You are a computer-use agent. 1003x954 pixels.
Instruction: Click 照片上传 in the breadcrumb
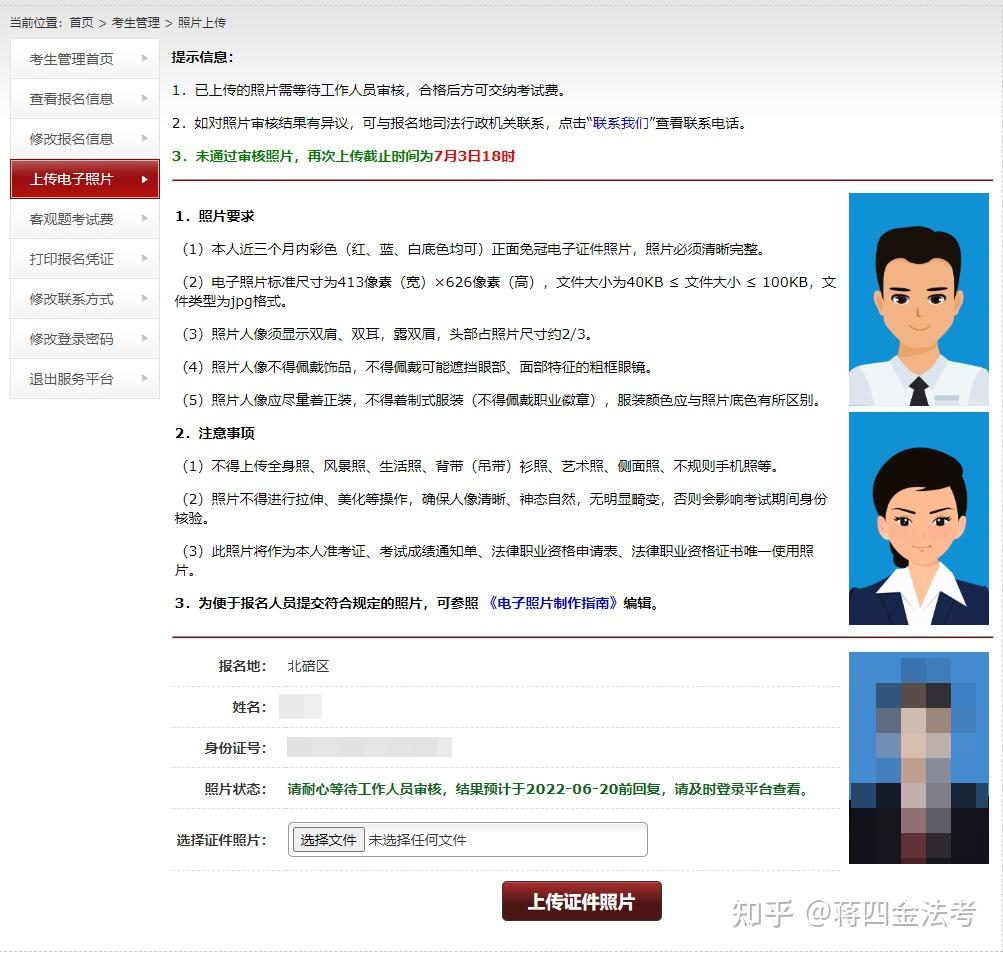(x=201, y=22)
